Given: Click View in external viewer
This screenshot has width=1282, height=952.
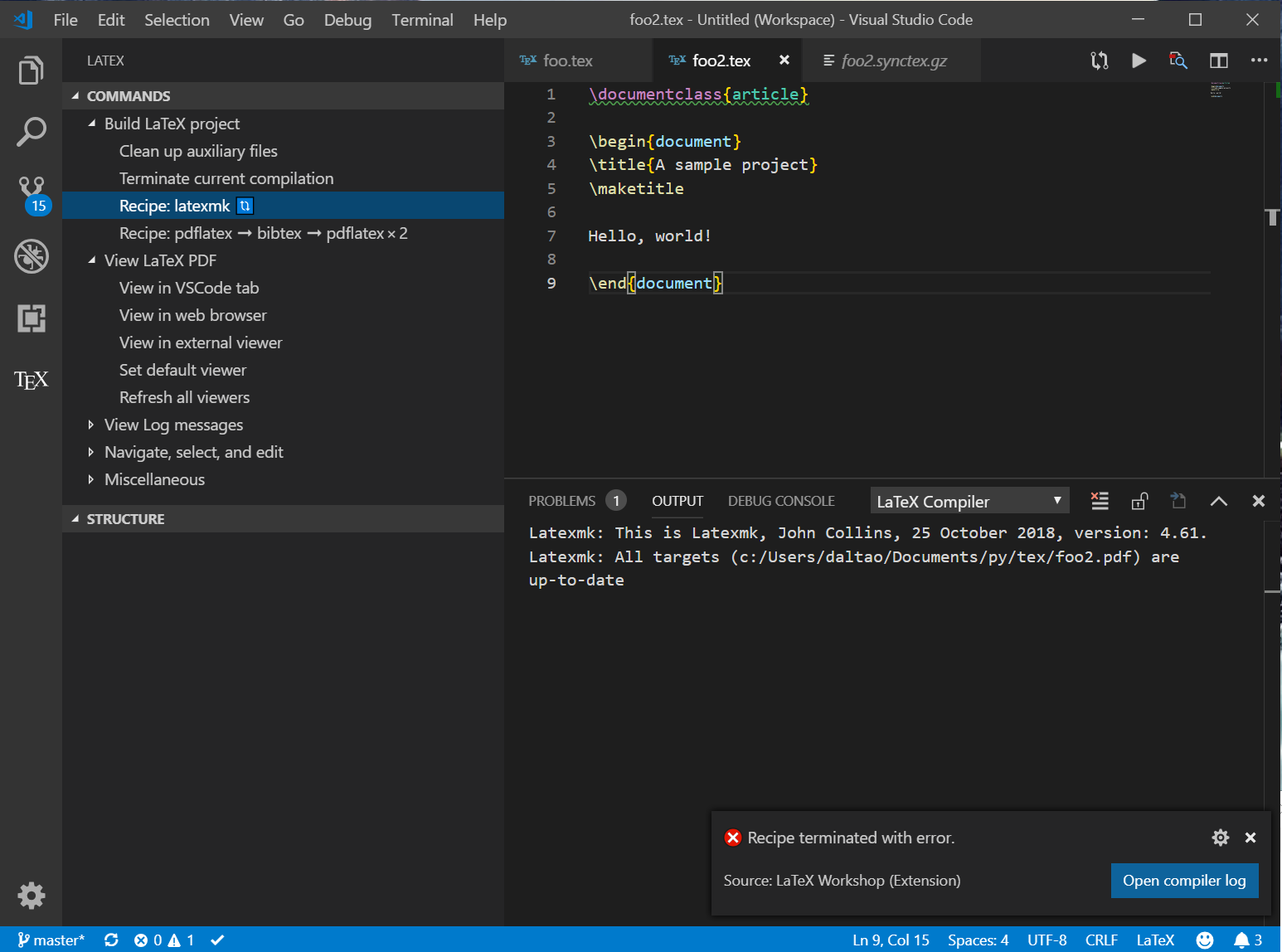Looking at the screenshot, I should click(x=201, y=342).
